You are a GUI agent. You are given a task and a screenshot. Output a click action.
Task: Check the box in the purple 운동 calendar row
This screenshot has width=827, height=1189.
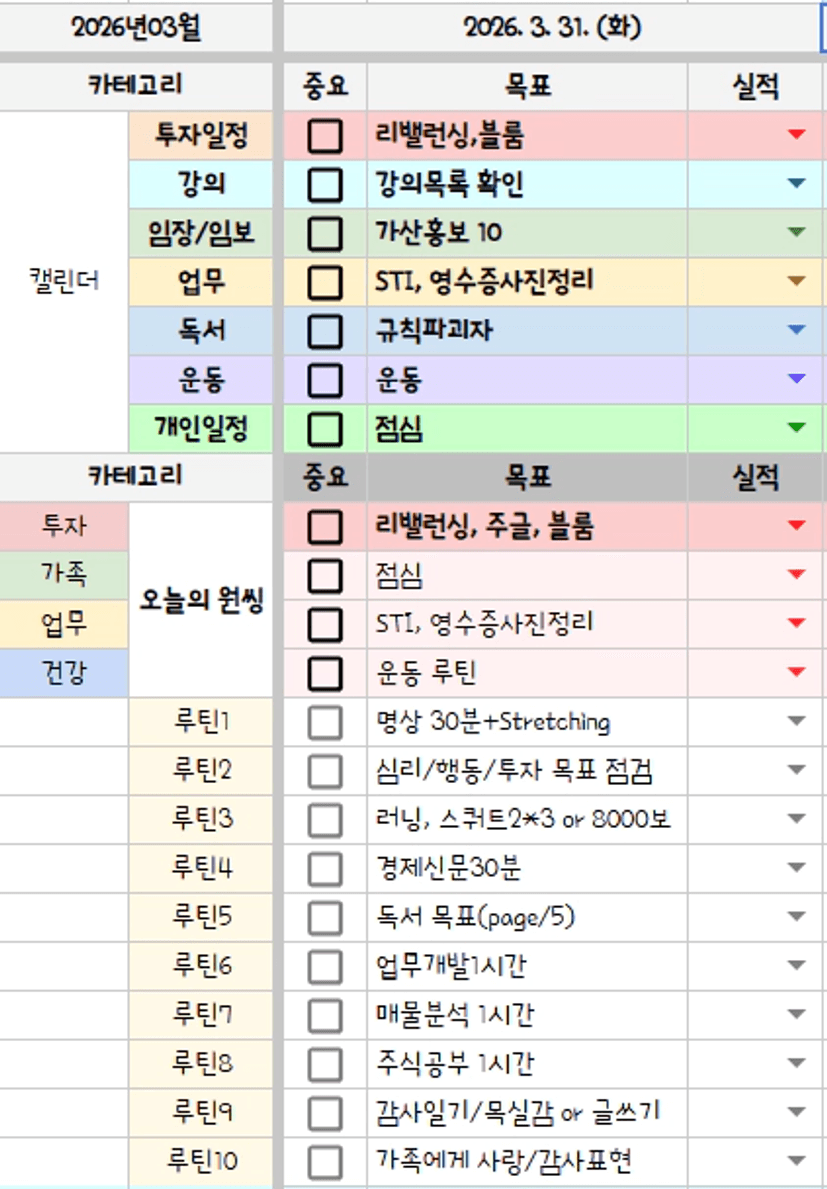point(325,380)
